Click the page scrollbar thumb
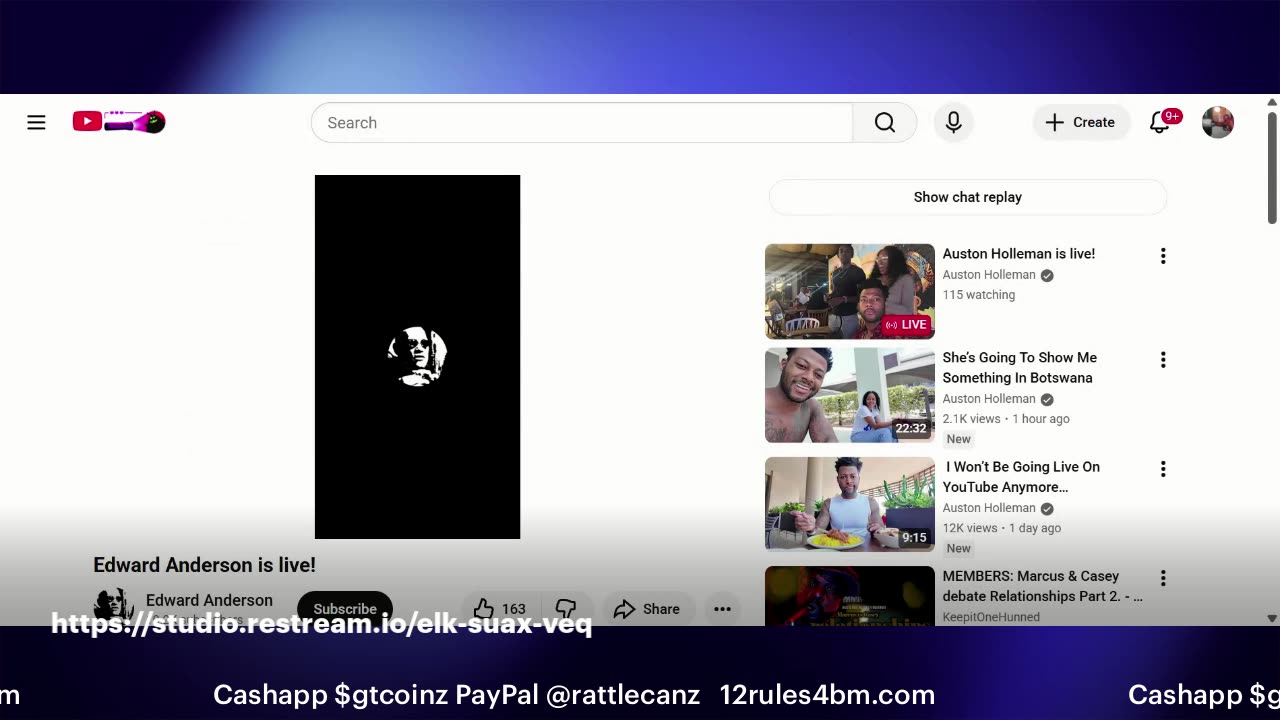The height and width of the screenshot is (720, 1280). [x=1272, y=167]
